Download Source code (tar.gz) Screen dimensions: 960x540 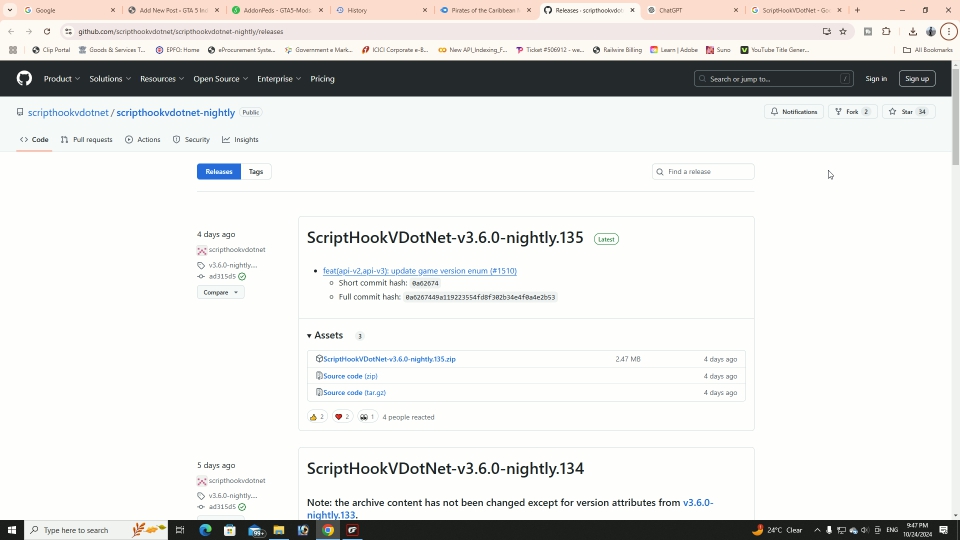coord(354,392)
